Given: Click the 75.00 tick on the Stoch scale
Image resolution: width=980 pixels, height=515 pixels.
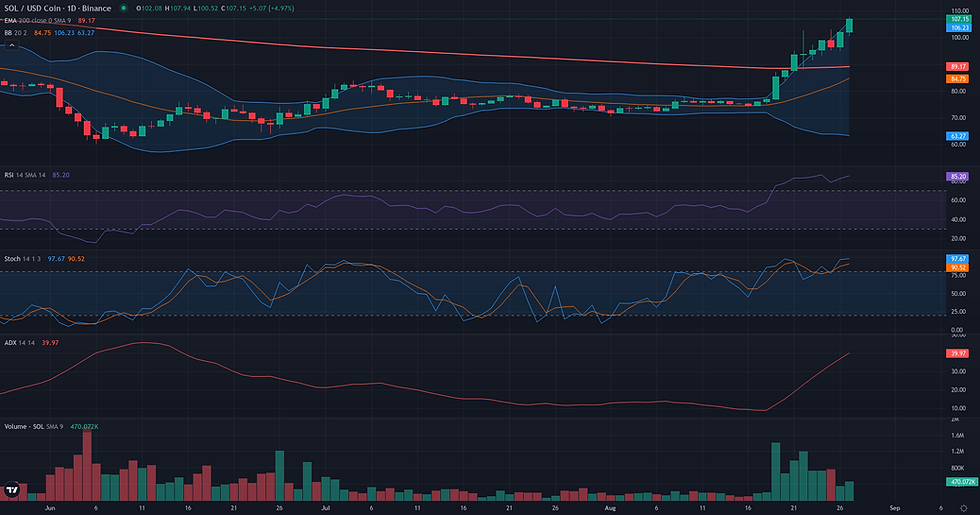Looking at the screenshot, I should (958, 278).
